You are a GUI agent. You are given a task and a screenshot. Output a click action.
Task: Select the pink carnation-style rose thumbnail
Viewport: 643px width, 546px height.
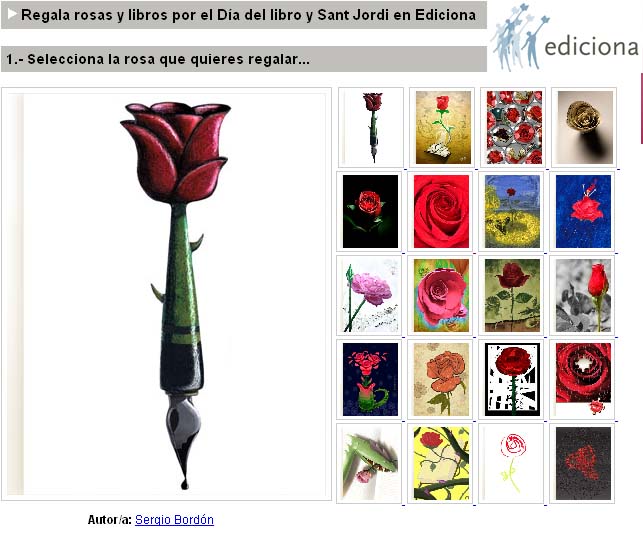coord(369,295)
